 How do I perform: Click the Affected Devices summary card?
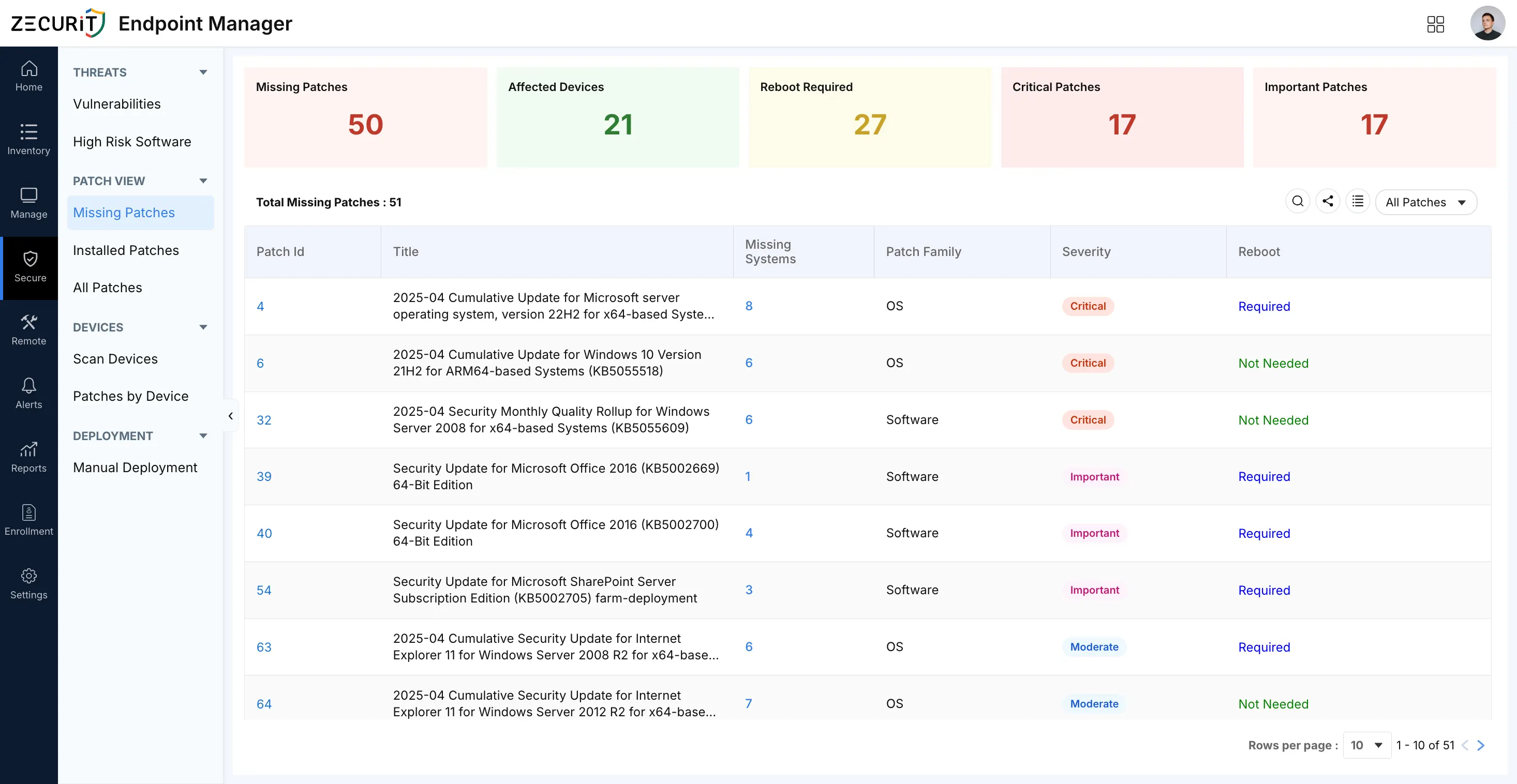[618, 117]
